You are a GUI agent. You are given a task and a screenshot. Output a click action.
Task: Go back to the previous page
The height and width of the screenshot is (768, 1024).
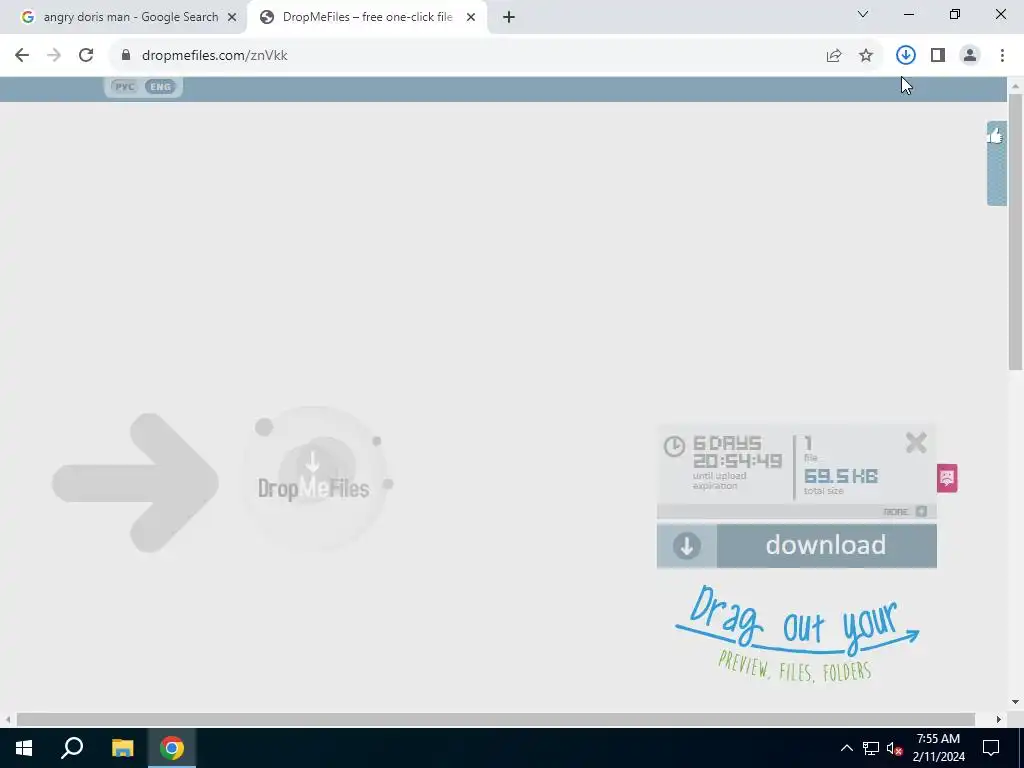click(x=22, y=56)
